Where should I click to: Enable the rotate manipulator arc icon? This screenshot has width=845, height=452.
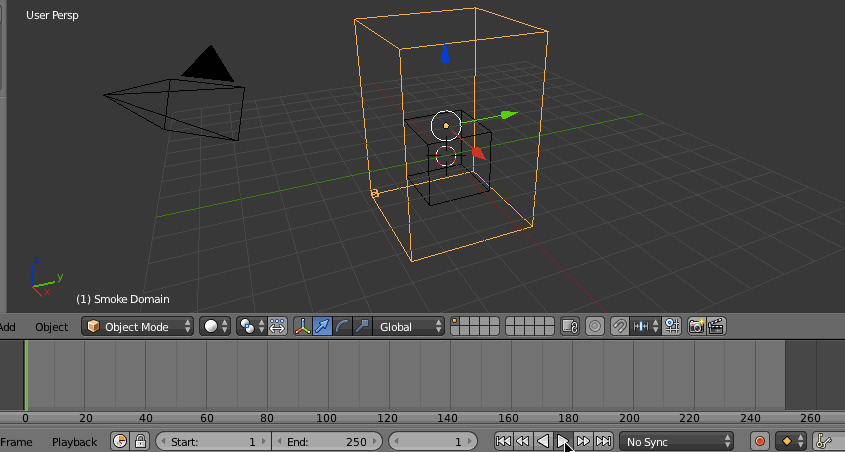tap(342, 326)
